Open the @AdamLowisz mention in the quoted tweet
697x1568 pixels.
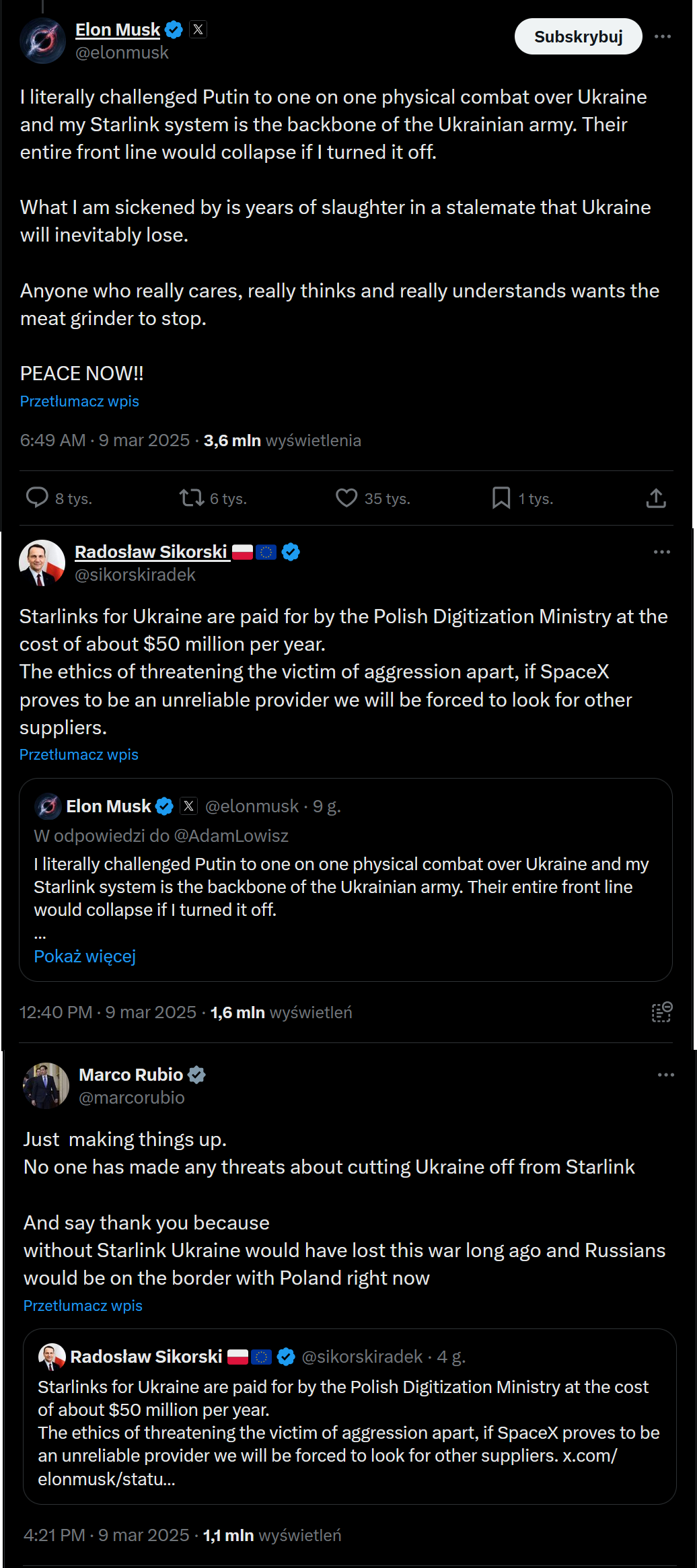click(x=231, y=836)
